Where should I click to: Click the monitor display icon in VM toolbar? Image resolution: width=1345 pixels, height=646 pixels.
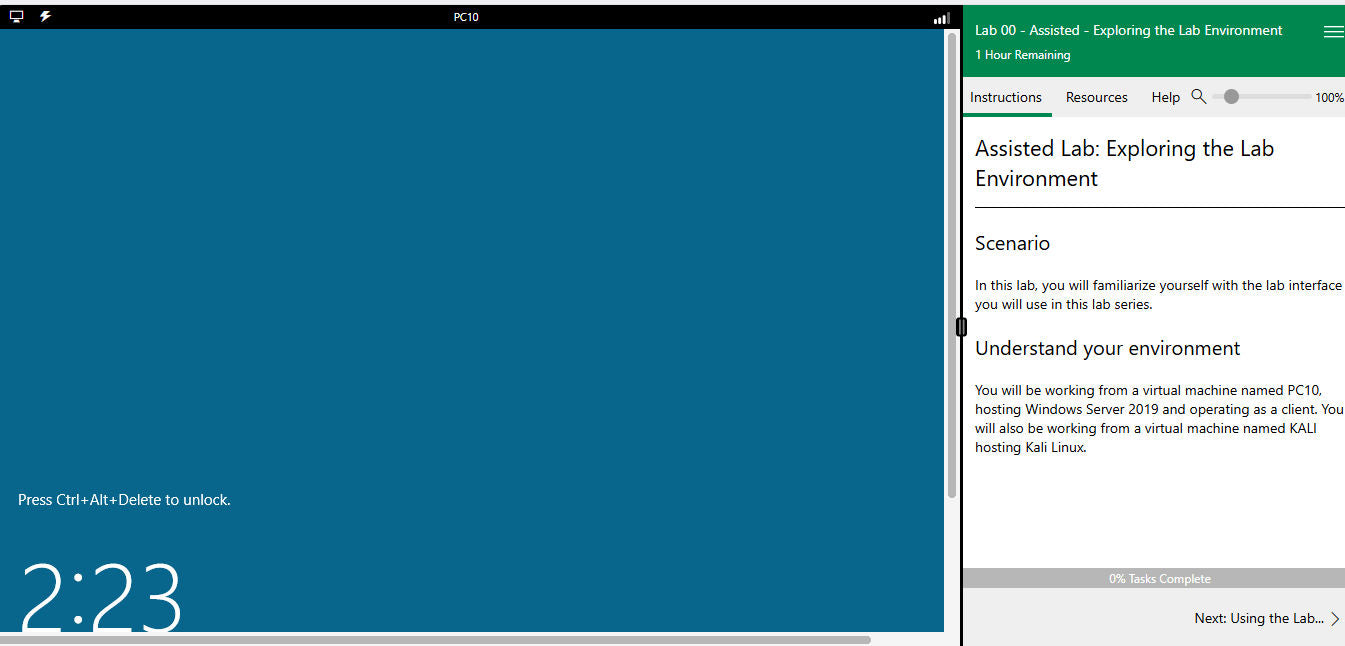15,16
